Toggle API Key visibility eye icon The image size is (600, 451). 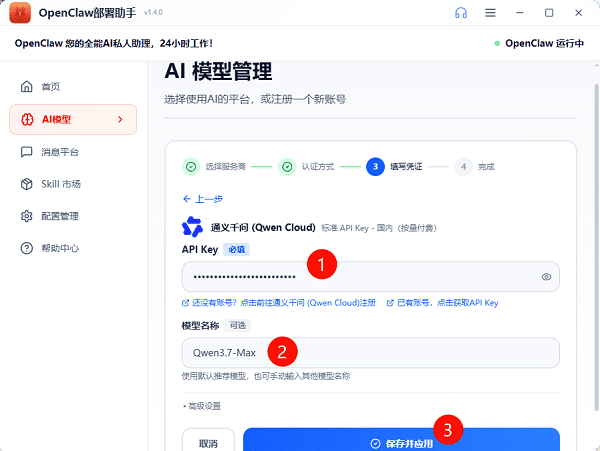[x=546, y=277]
